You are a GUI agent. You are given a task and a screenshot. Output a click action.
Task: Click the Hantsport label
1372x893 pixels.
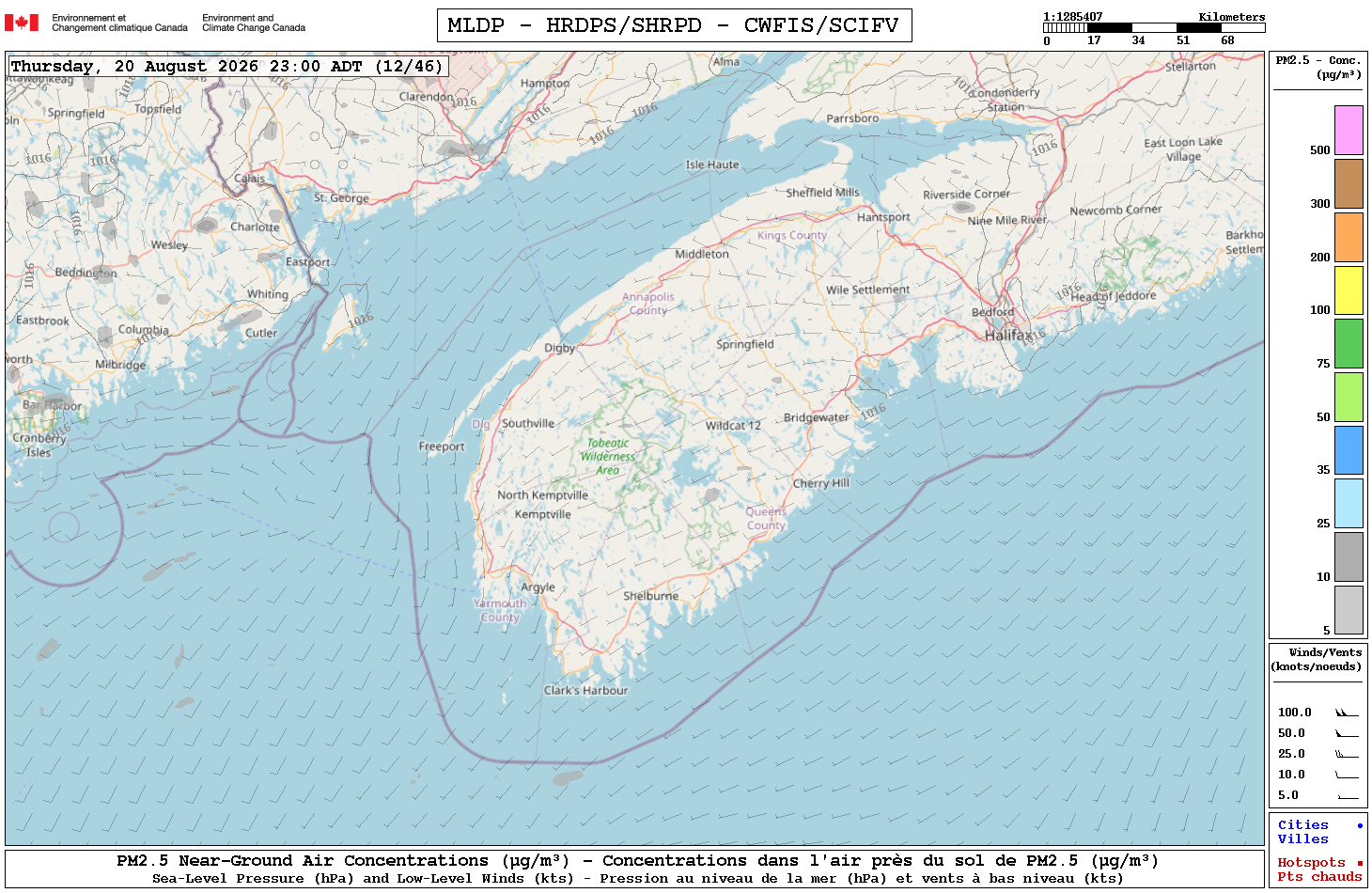(x=883, y=217)
